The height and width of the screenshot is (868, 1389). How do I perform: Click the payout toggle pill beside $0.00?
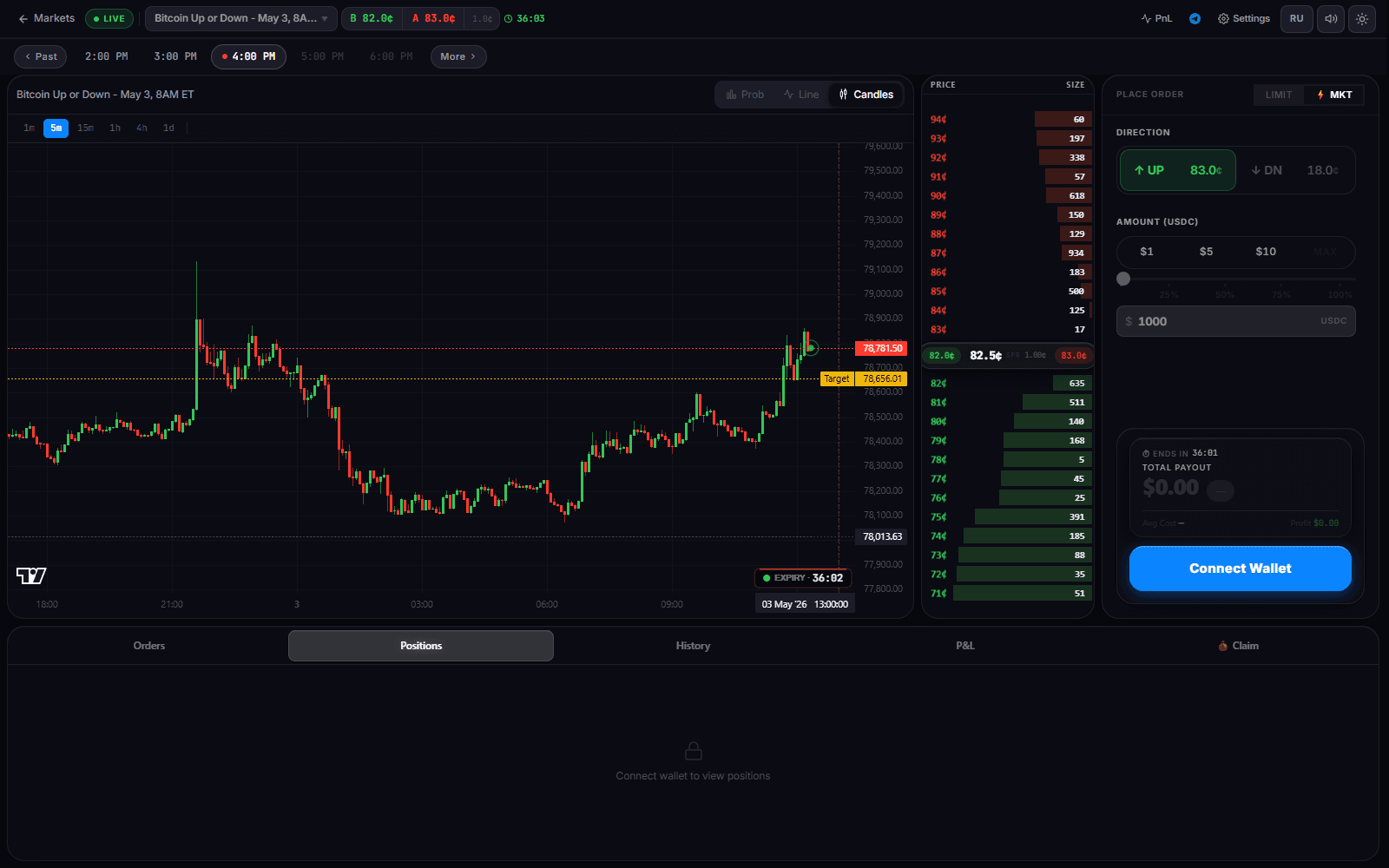point(1221,491)
